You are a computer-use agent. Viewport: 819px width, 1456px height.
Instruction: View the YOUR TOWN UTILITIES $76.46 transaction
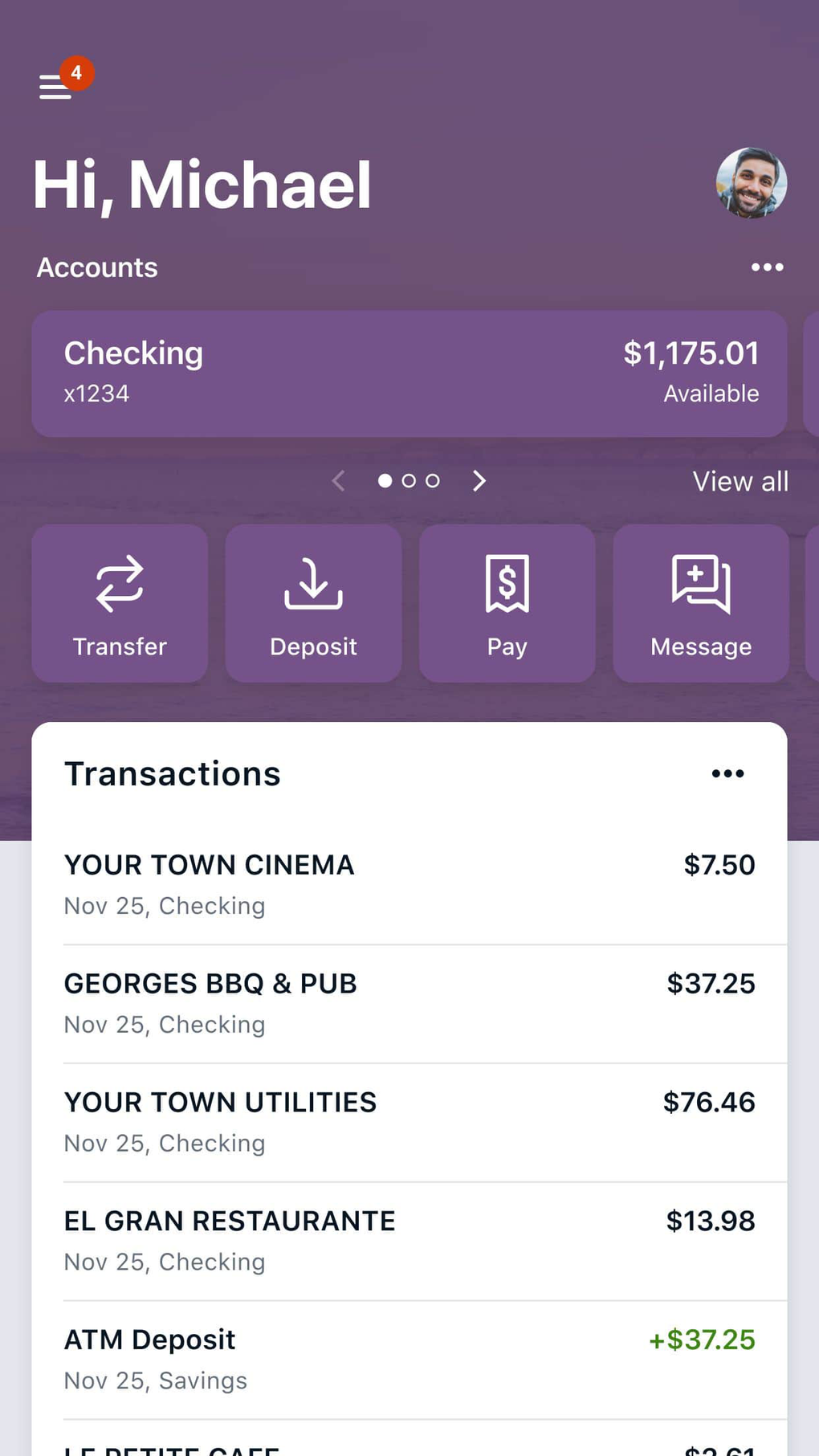click(409, 1122)
